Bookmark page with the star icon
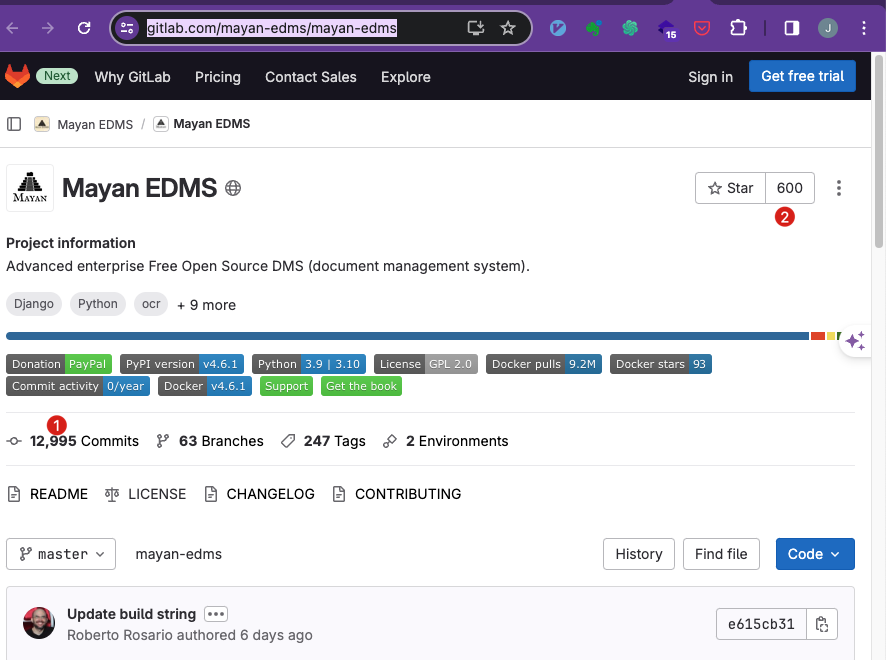The height and width of the screenshot is (660, 886). (508, 28)
